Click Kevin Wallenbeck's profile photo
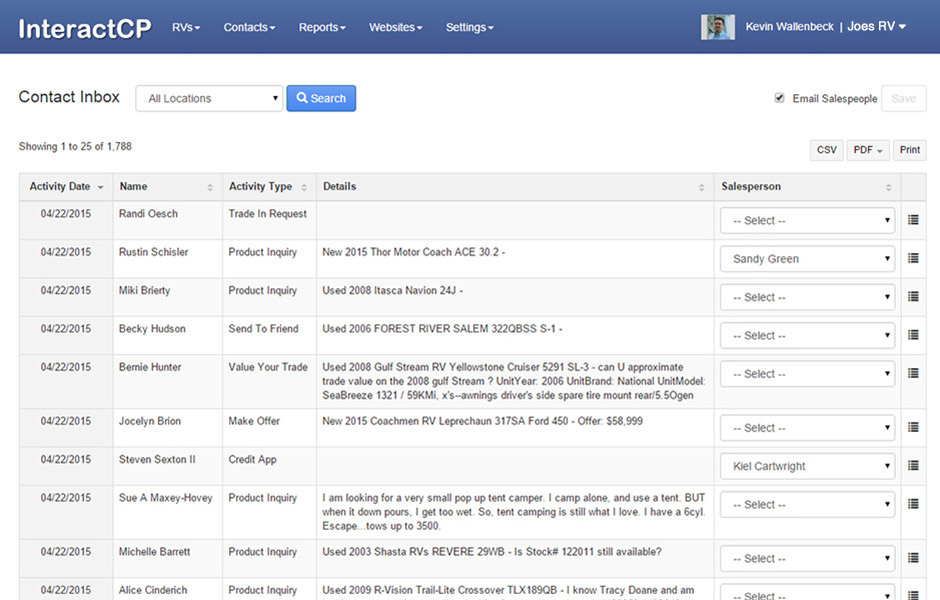 [718, 27]
